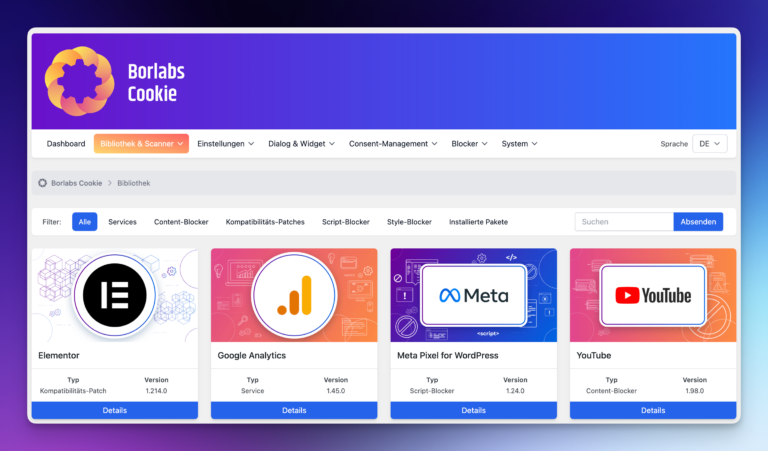Open the Bibliothek & Scanner menu
This screenshot has width=768, height=451.
point(141,143)
